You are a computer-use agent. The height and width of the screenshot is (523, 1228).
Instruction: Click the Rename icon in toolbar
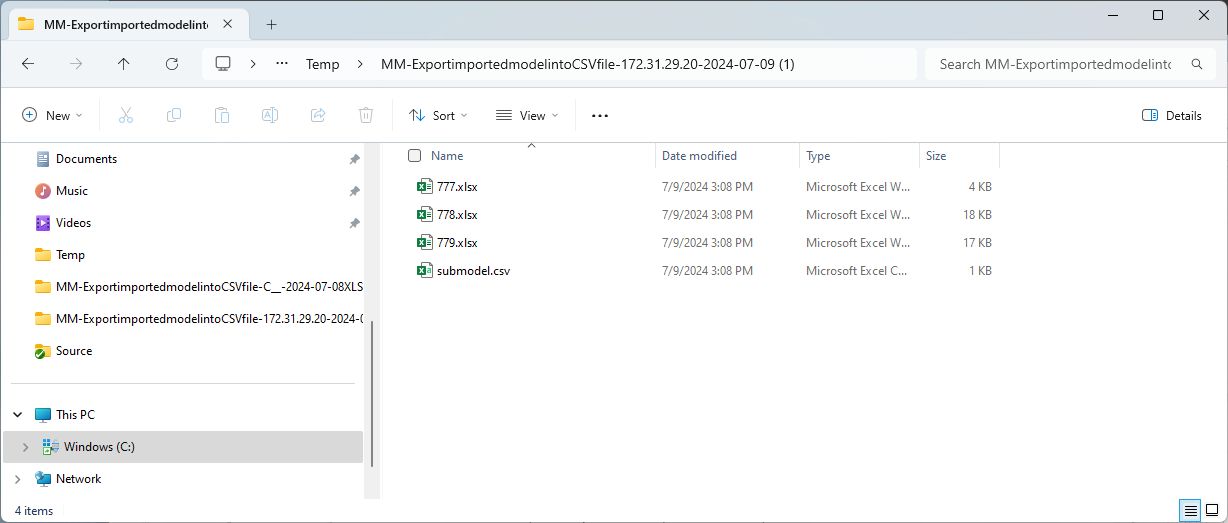point(270,115)
